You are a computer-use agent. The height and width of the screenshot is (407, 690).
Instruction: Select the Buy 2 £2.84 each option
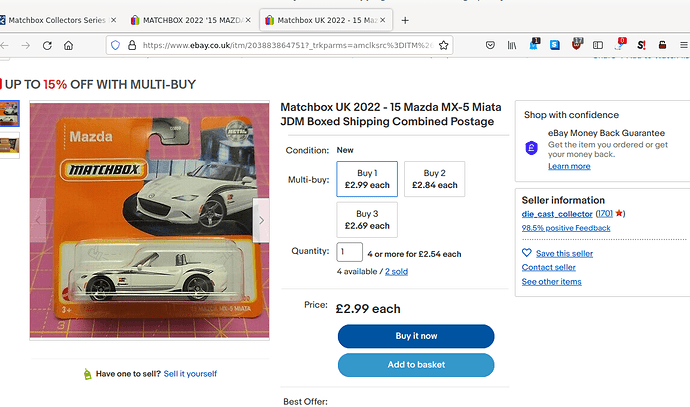(x=434, y=179)
